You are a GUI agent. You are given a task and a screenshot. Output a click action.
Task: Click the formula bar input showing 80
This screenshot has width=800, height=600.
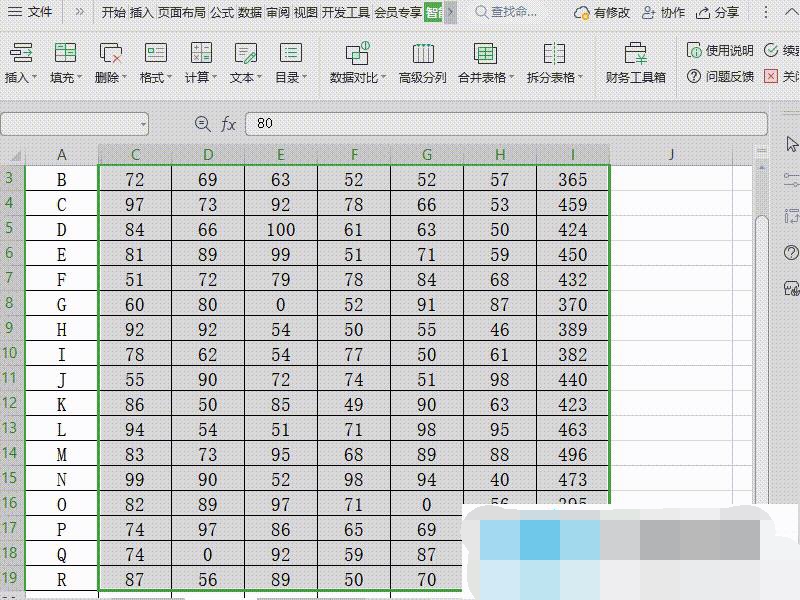tap(500, 123)
